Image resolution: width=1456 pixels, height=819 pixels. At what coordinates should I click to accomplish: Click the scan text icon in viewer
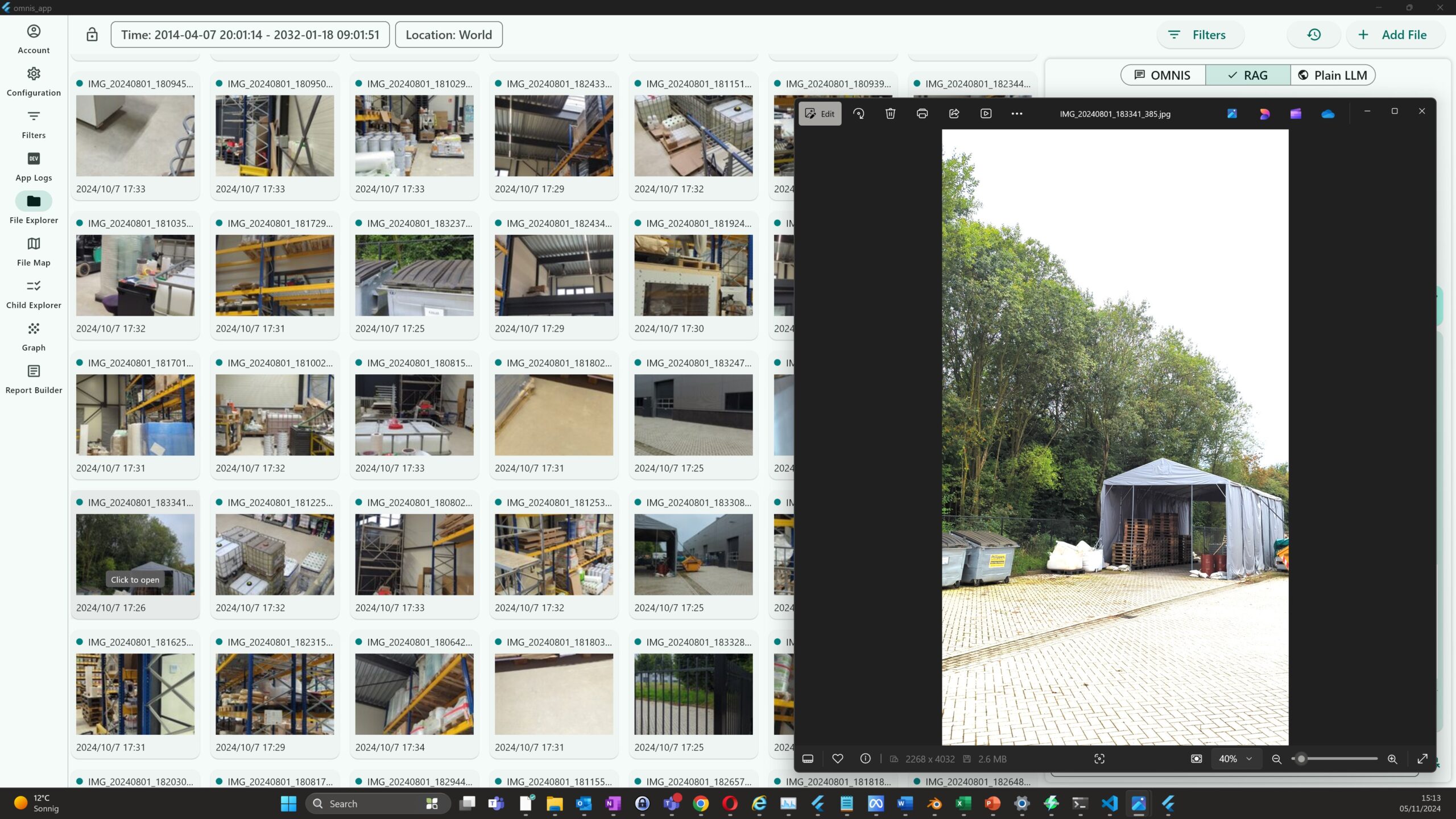pyautogui.click(x=1099, y=759)
